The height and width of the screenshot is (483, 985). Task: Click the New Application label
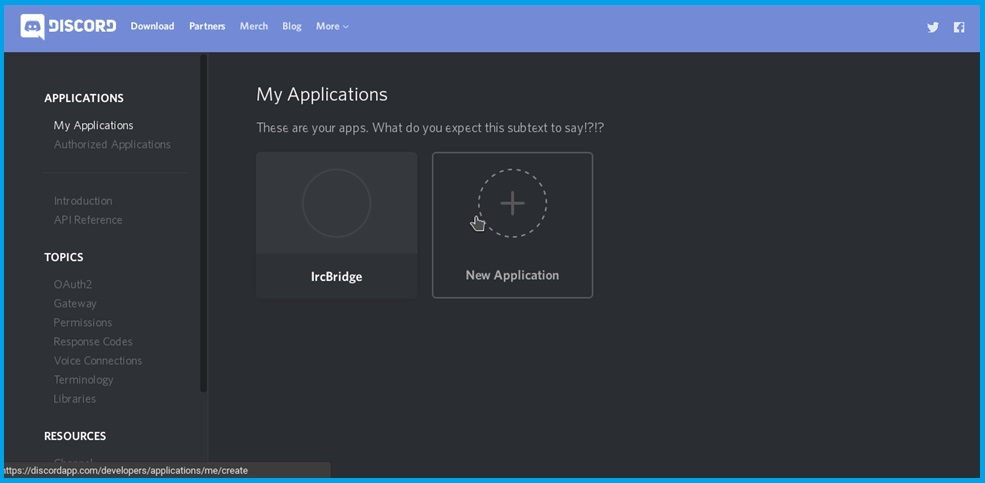point(512,275)
